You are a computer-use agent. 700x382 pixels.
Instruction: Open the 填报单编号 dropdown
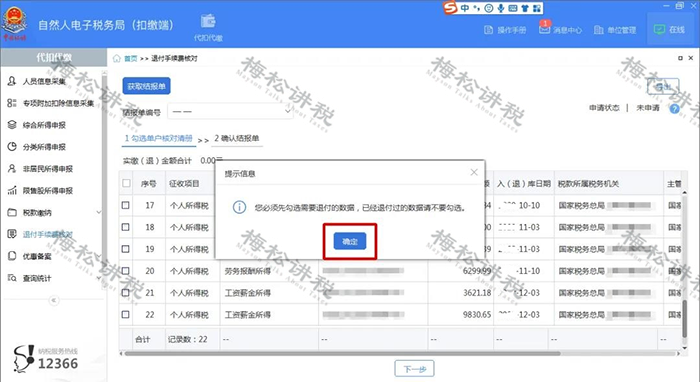click(x=230, y=111)
